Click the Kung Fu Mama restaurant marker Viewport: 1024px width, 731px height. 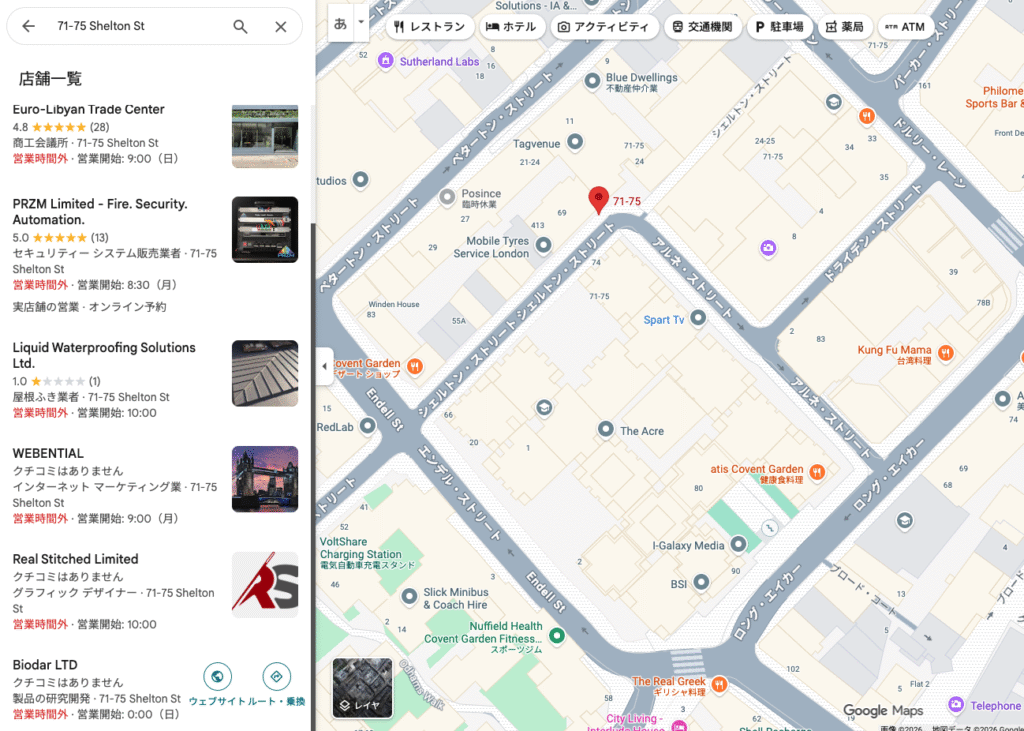click(x=946, y=353)
